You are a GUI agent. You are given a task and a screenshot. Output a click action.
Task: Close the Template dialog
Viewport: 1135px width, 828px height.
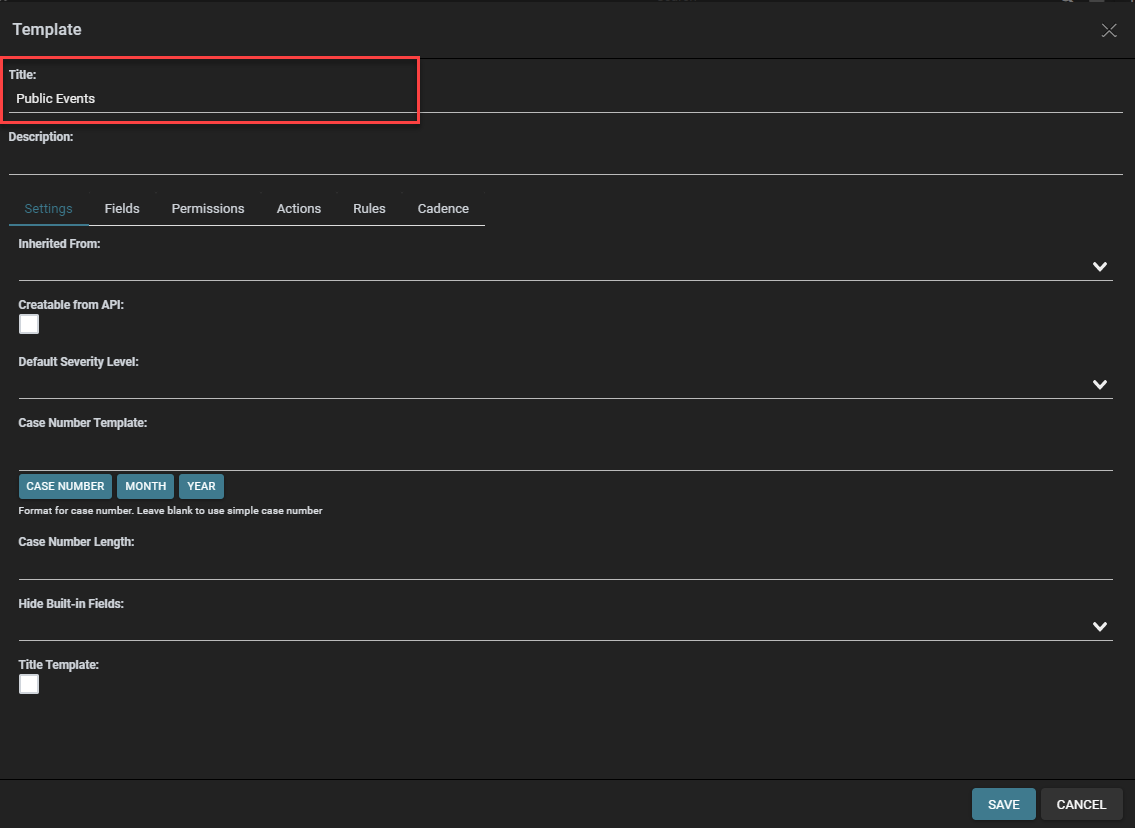tap(1108, 30)
